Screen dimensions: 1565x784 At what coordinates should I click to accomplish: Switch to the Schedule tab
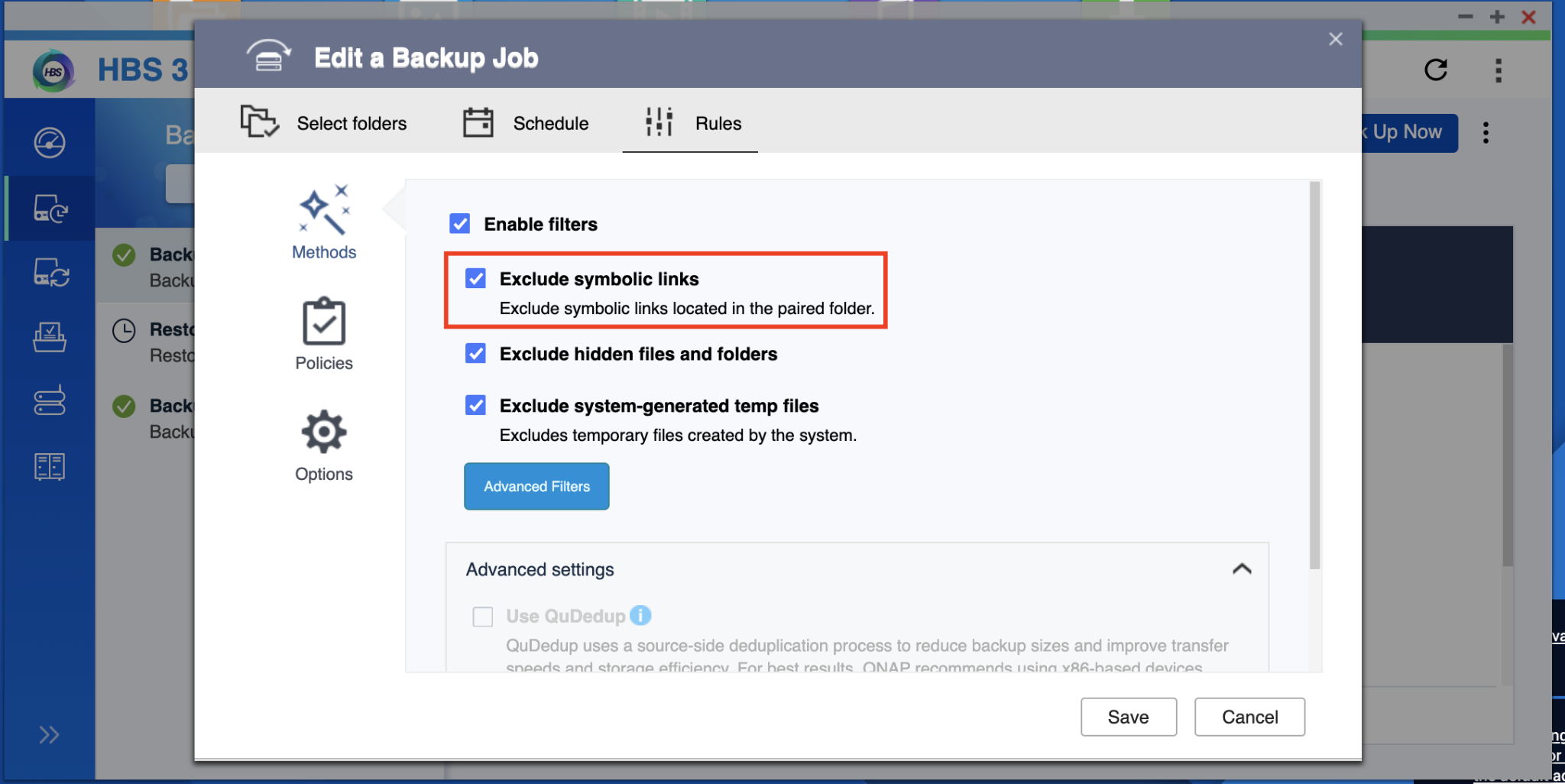(527, 123)
